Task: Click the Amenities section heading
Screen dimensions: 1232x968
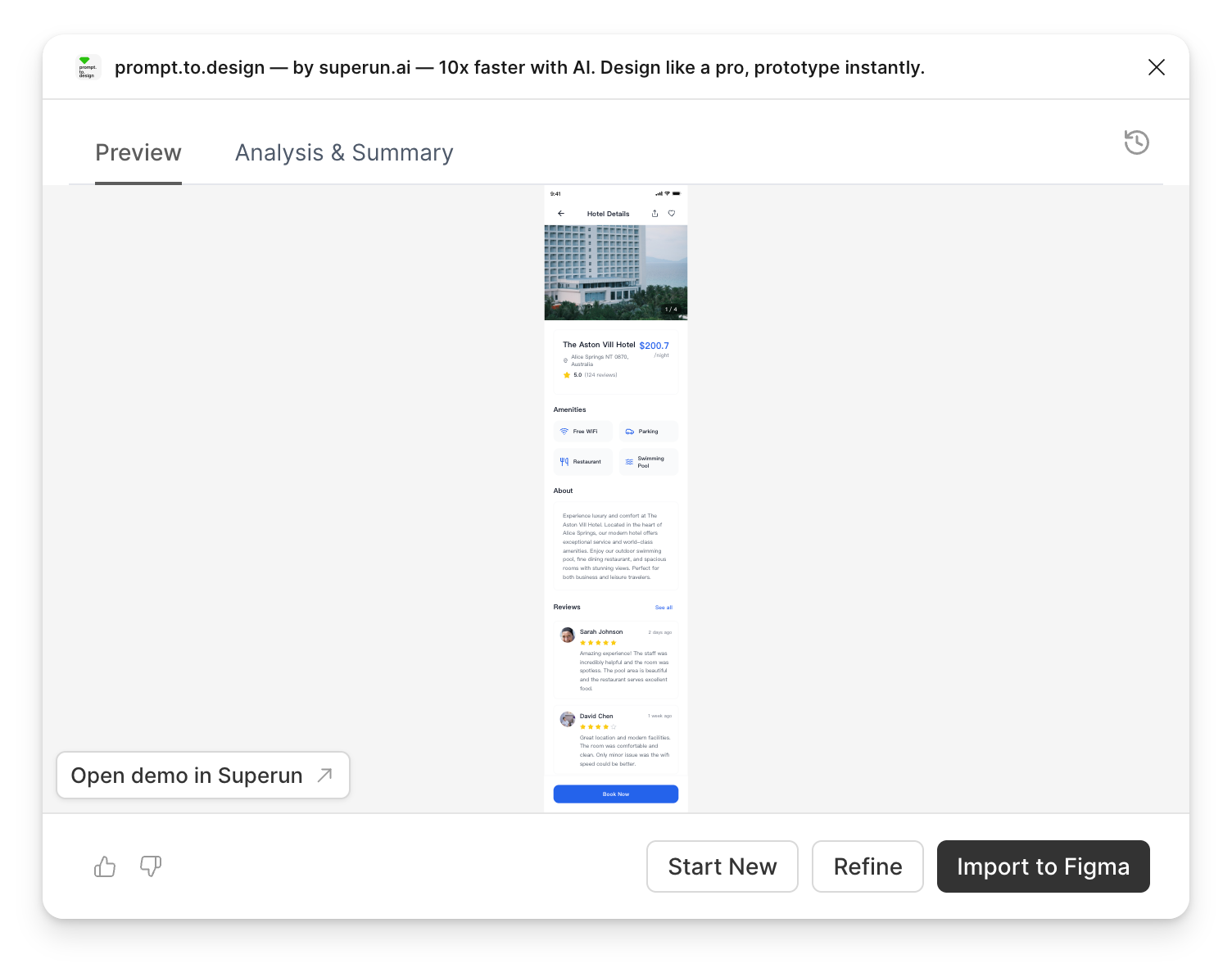Action: click(x=569, y=409)
